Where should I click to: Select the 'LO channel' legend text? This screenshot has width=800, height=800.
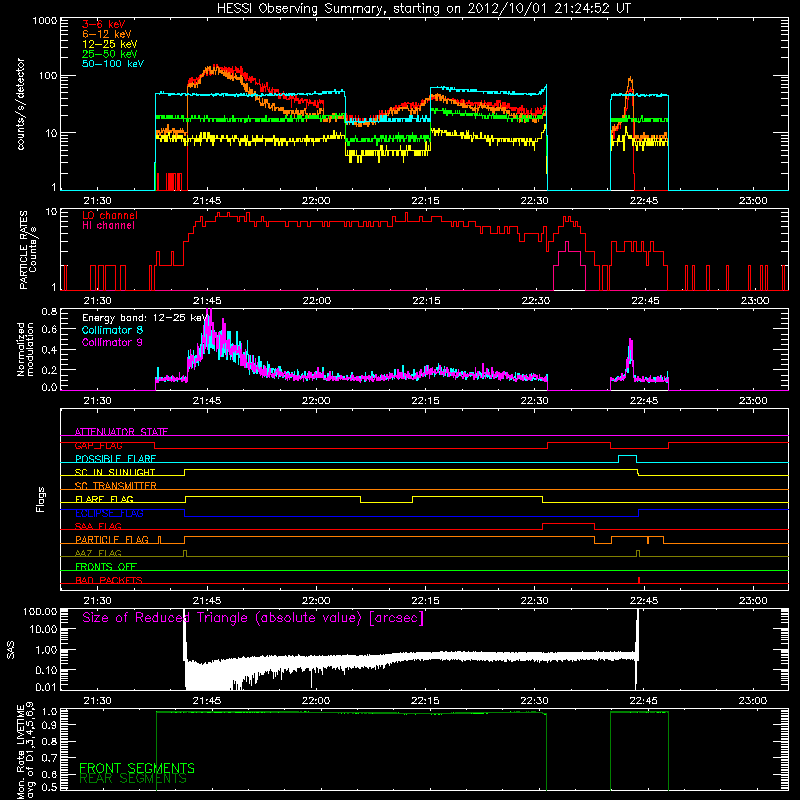[110, 216]
